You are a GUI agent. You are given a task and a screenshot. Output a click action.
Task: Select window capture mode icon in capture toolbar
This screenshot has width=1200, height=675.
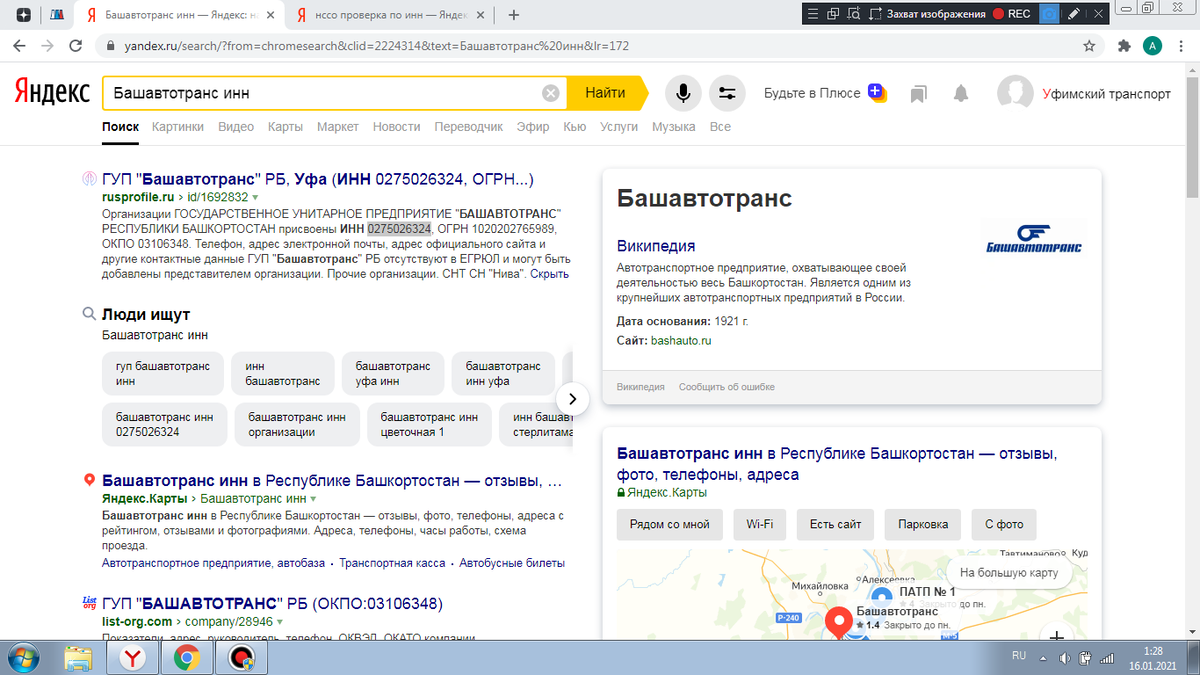833,14
